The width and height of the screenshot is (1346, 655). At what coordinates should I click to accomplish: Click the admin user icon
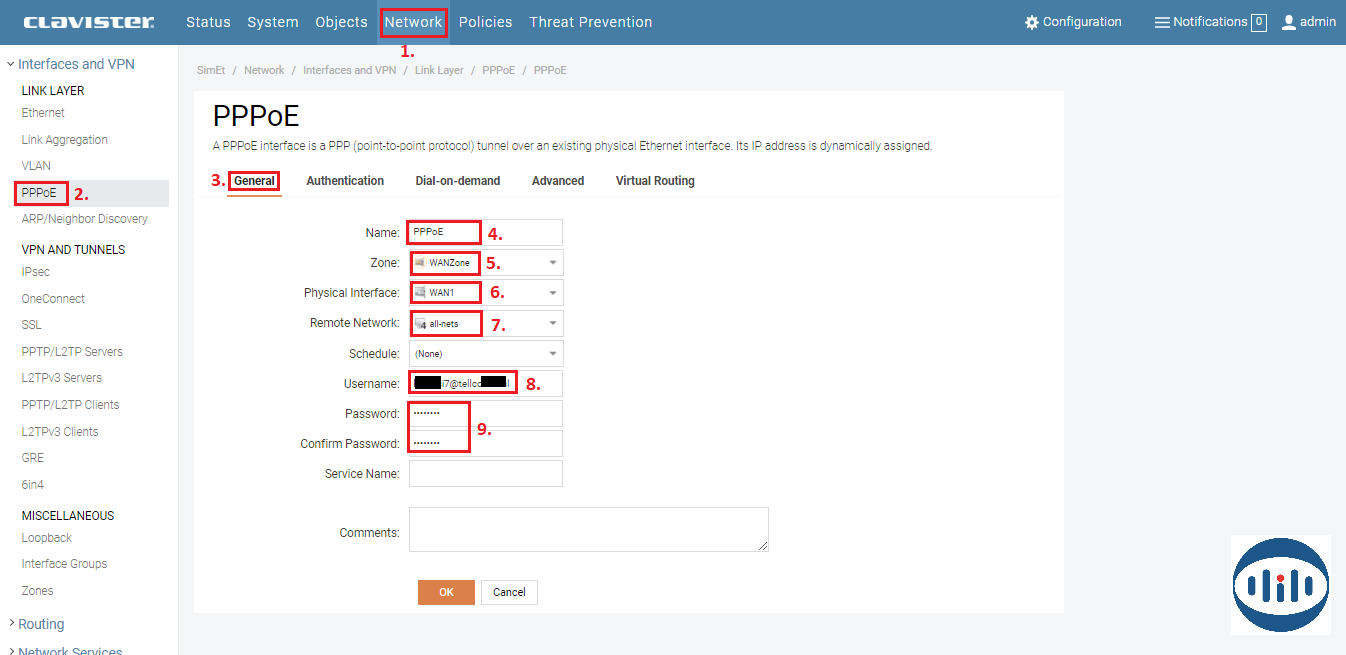click(x=1289, y=22)
